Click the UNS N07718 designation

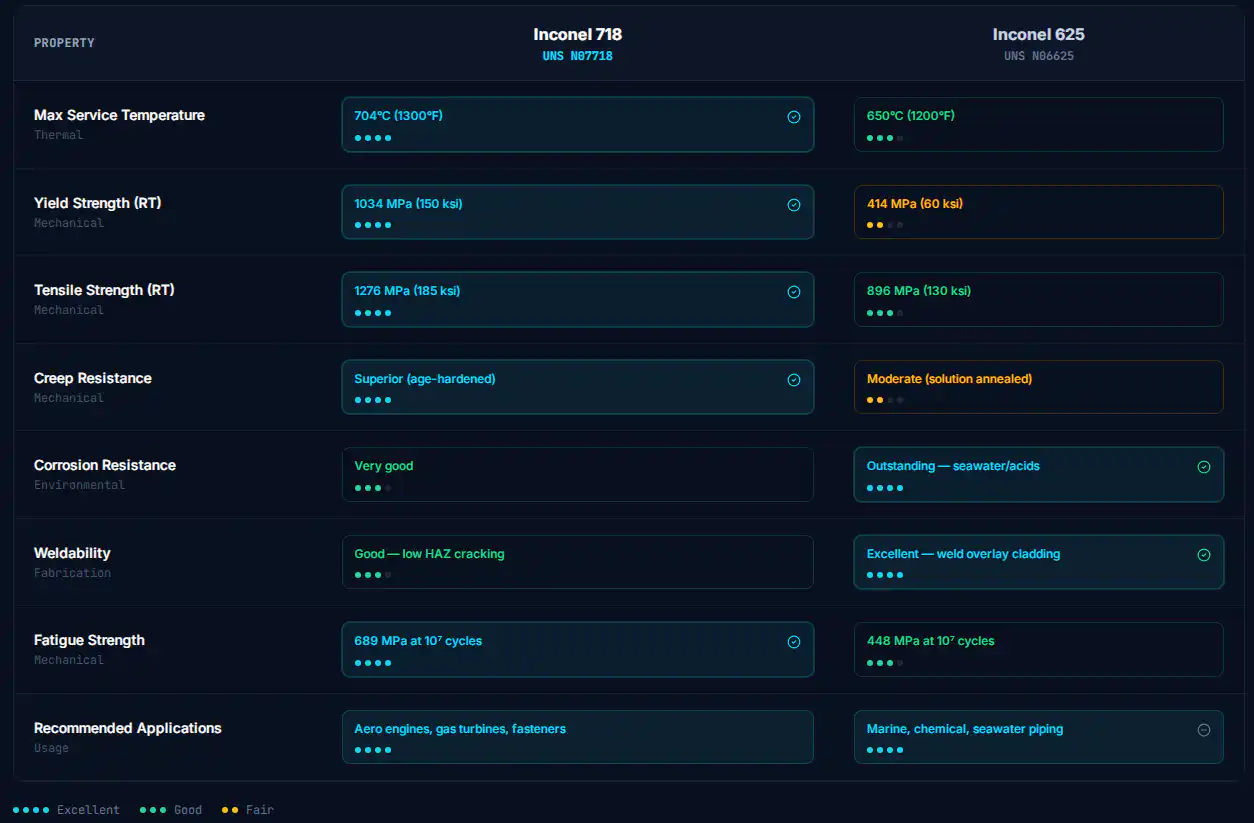pos(577,56)
